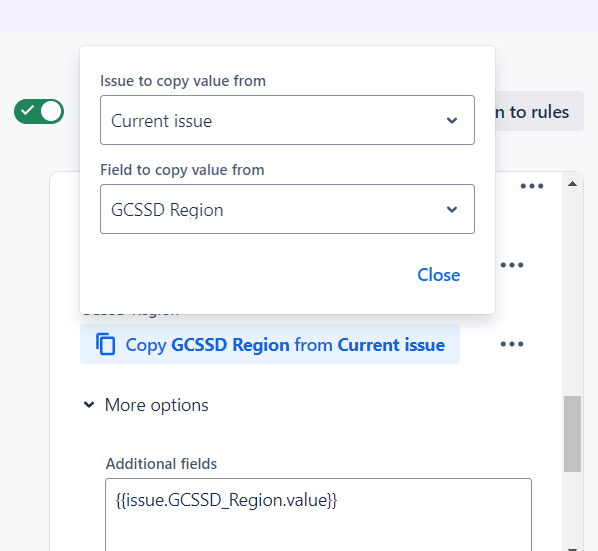Viewport: 598px width, 551px height.
Task: Select the Current issue text in the dropdown
Action: [161, 121]
